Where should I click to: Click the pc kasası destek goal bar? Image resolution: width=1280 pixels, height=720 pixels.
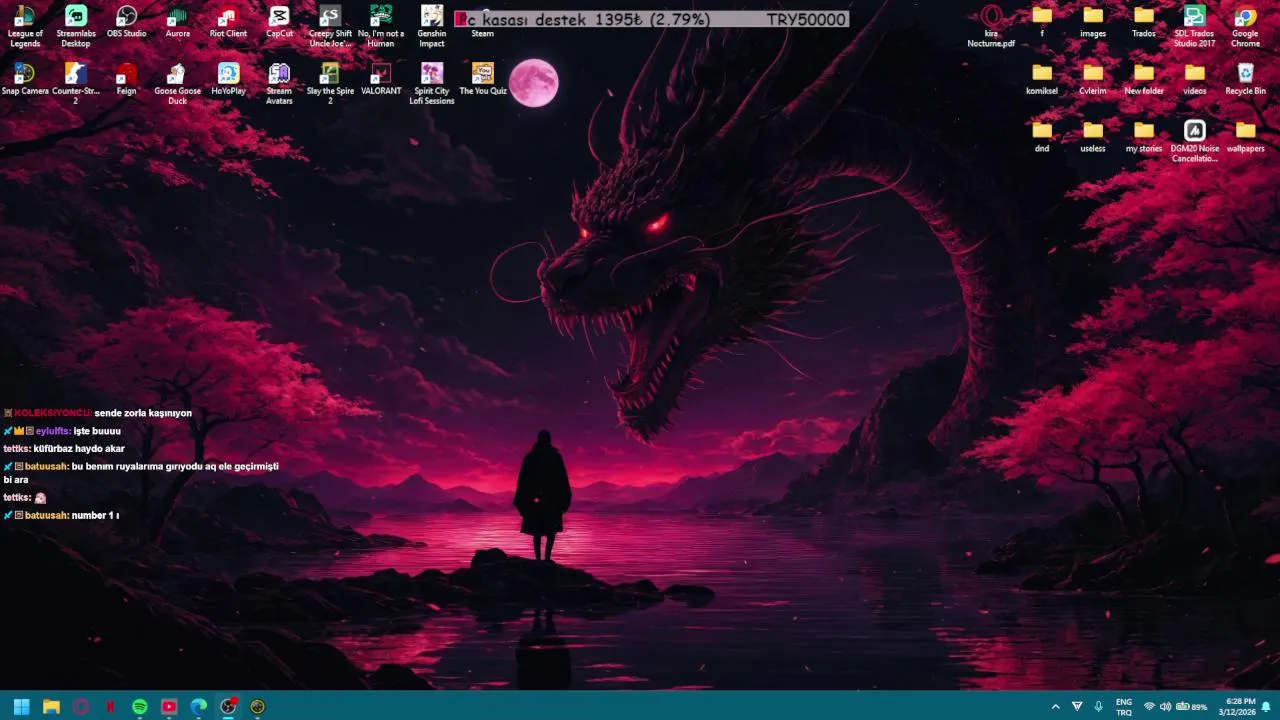click(651, 19)
